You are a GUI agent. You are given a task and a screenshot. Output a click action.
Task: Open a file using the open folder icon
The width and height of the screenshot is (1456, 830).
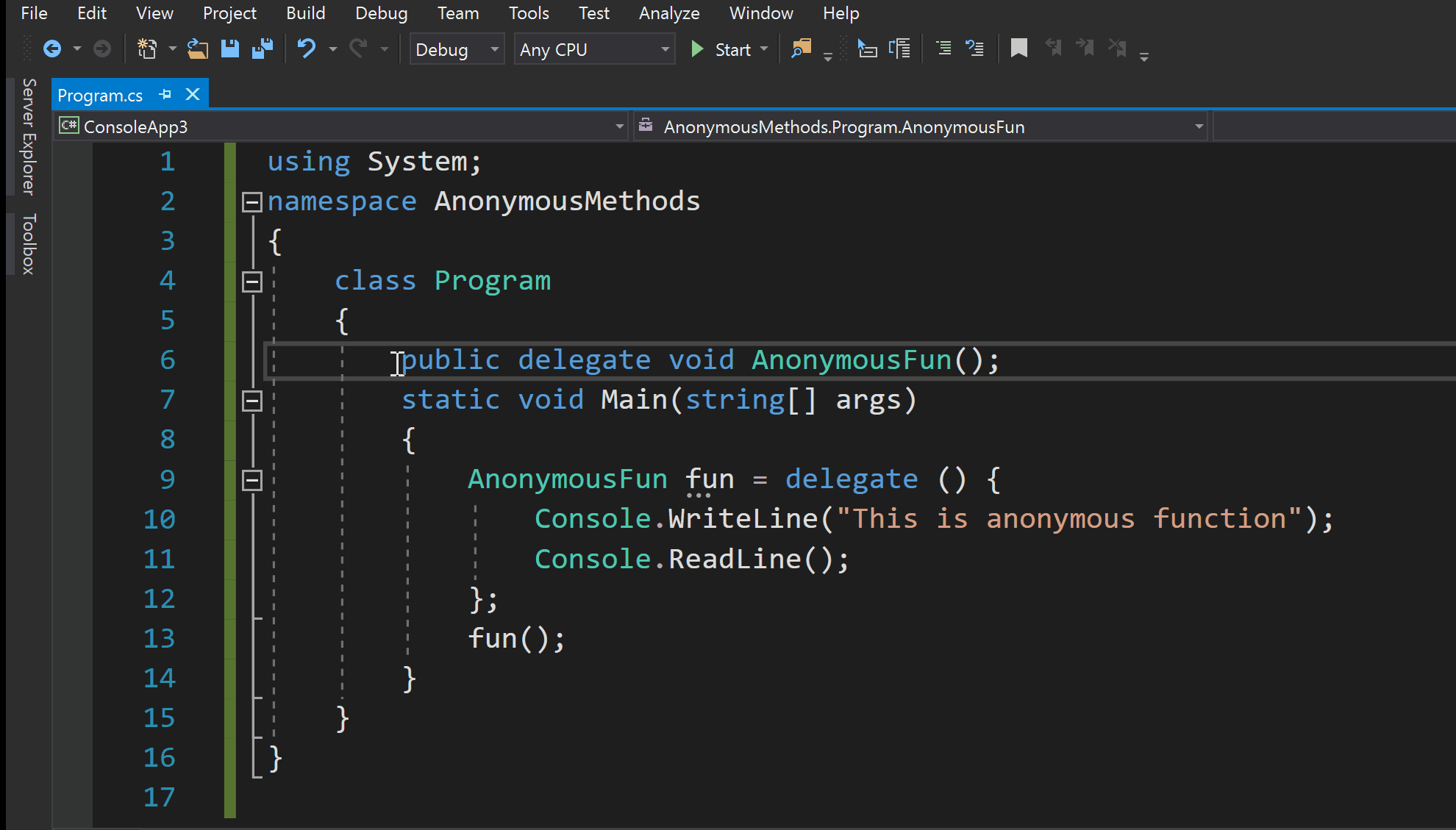click(x=197, y=49)
